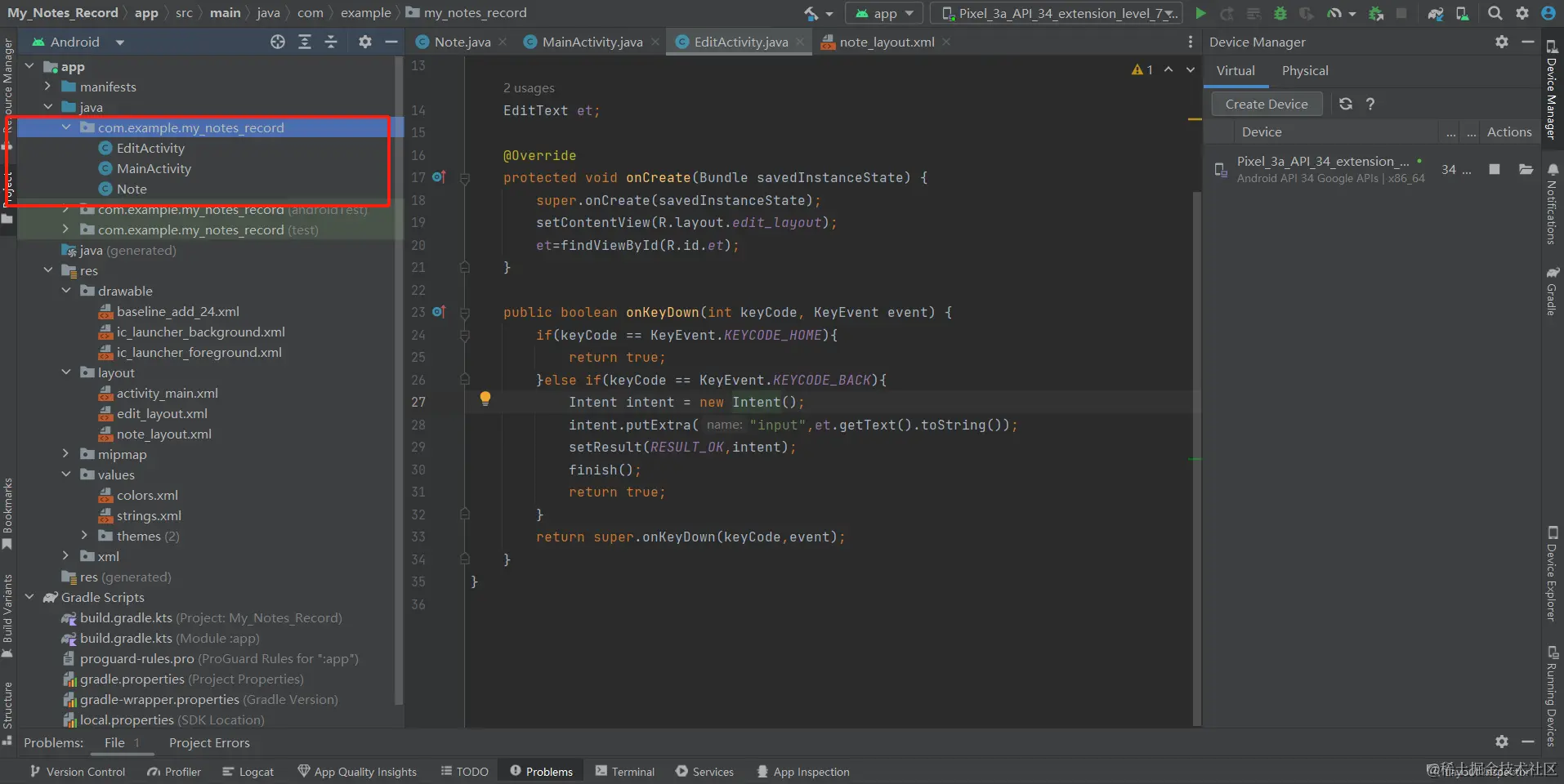Sync project with Gradle files icon
Screen dimensions: 1564x784
click(1436, 13)
